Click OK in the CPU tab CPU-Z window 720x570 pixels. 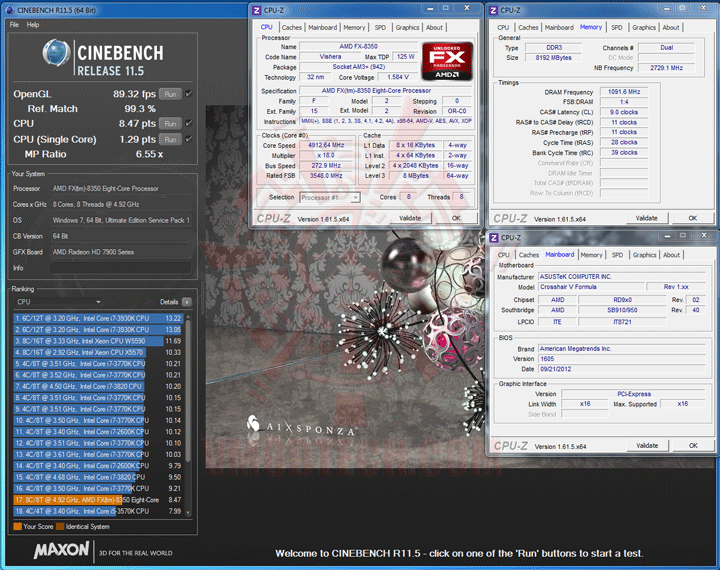click(x=456, y=218)
